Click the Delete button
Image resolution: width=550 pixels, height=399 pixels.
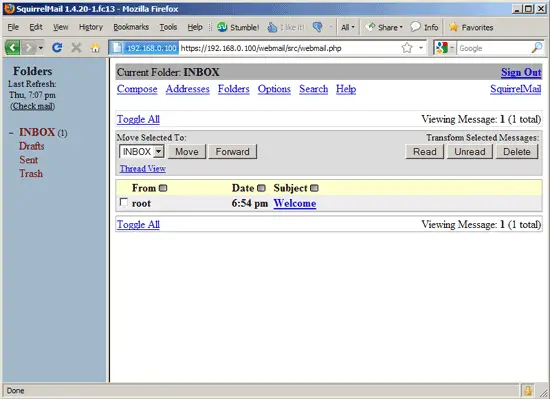click(517, 151)
